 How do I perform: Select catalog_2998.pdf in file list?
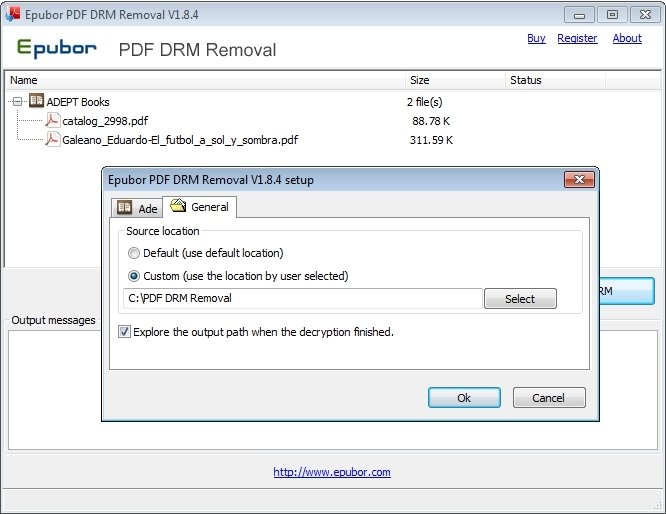pyautogui.click(x=105, y=121)
